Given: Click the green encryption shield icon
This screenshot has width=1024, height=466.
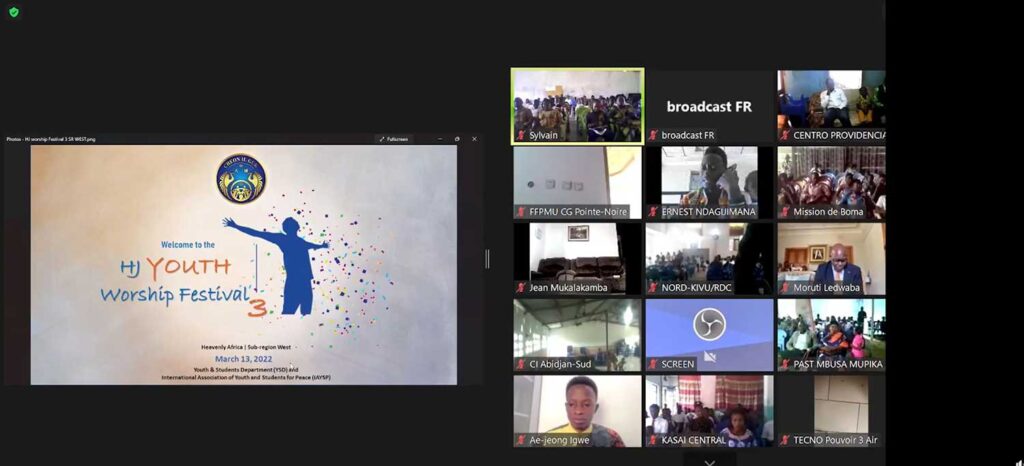Looking at the screenshot, I should point(14,12).
